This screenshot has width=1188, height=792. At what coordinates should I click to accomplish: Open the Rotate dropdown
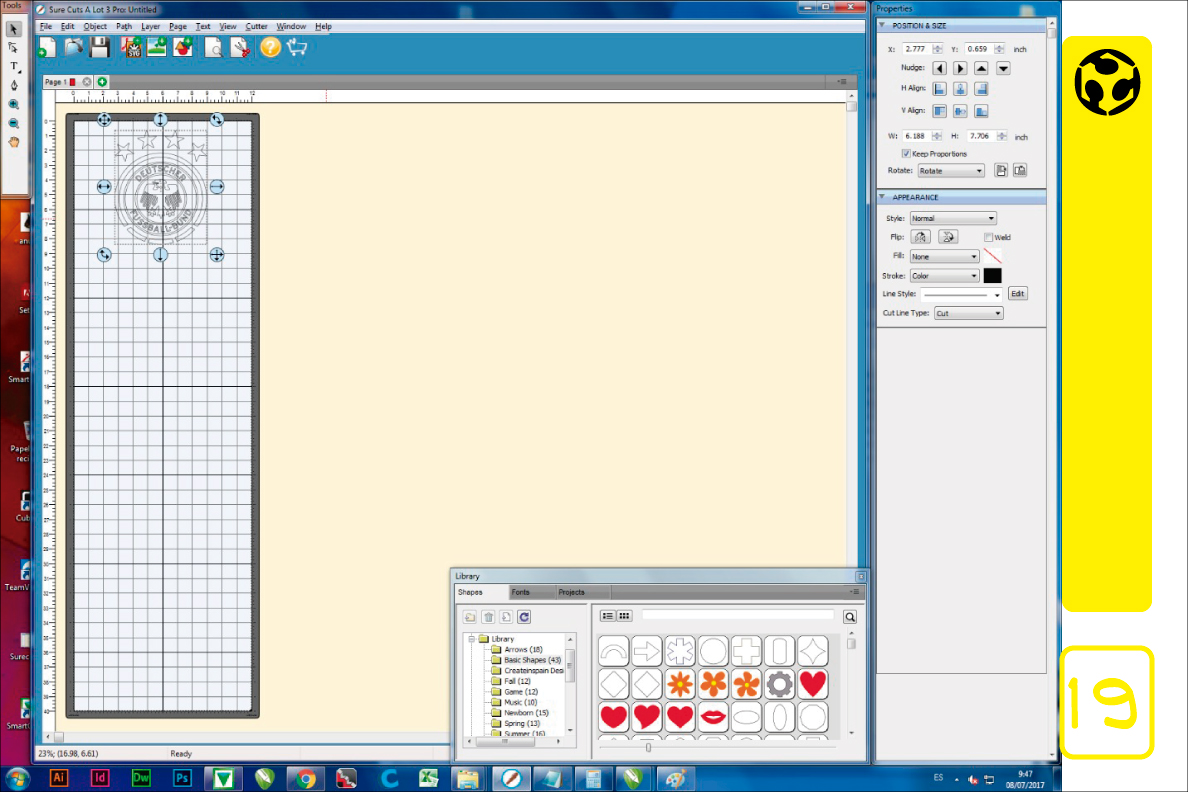coord(951,171)
